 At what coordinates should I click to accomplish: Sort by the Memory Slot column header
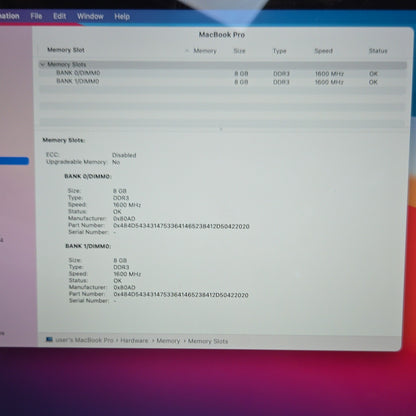click(x=66, y=50)
